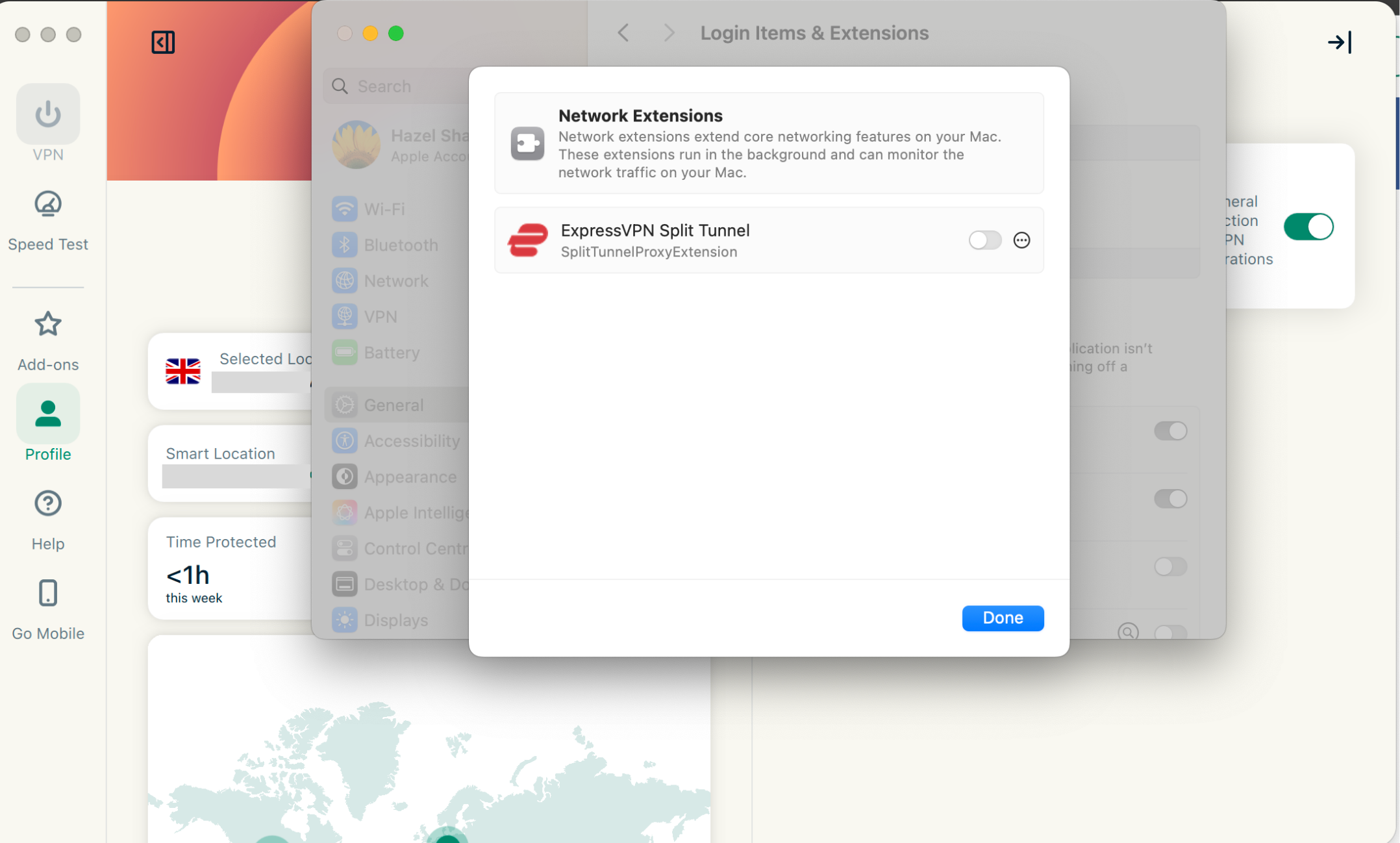Go back in System Settings
1400x843 pixels.
[x=623, y=33]
